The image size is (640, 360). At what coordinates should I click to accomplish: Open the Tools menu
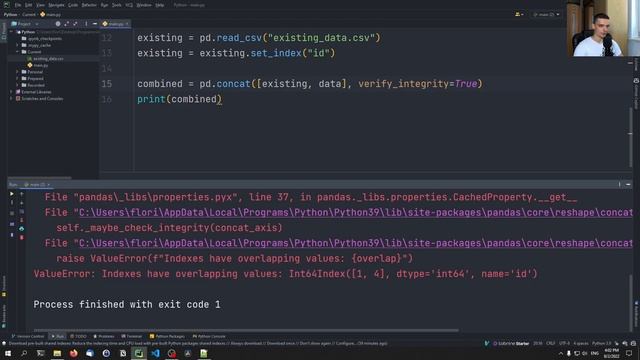tap(117, 5)
